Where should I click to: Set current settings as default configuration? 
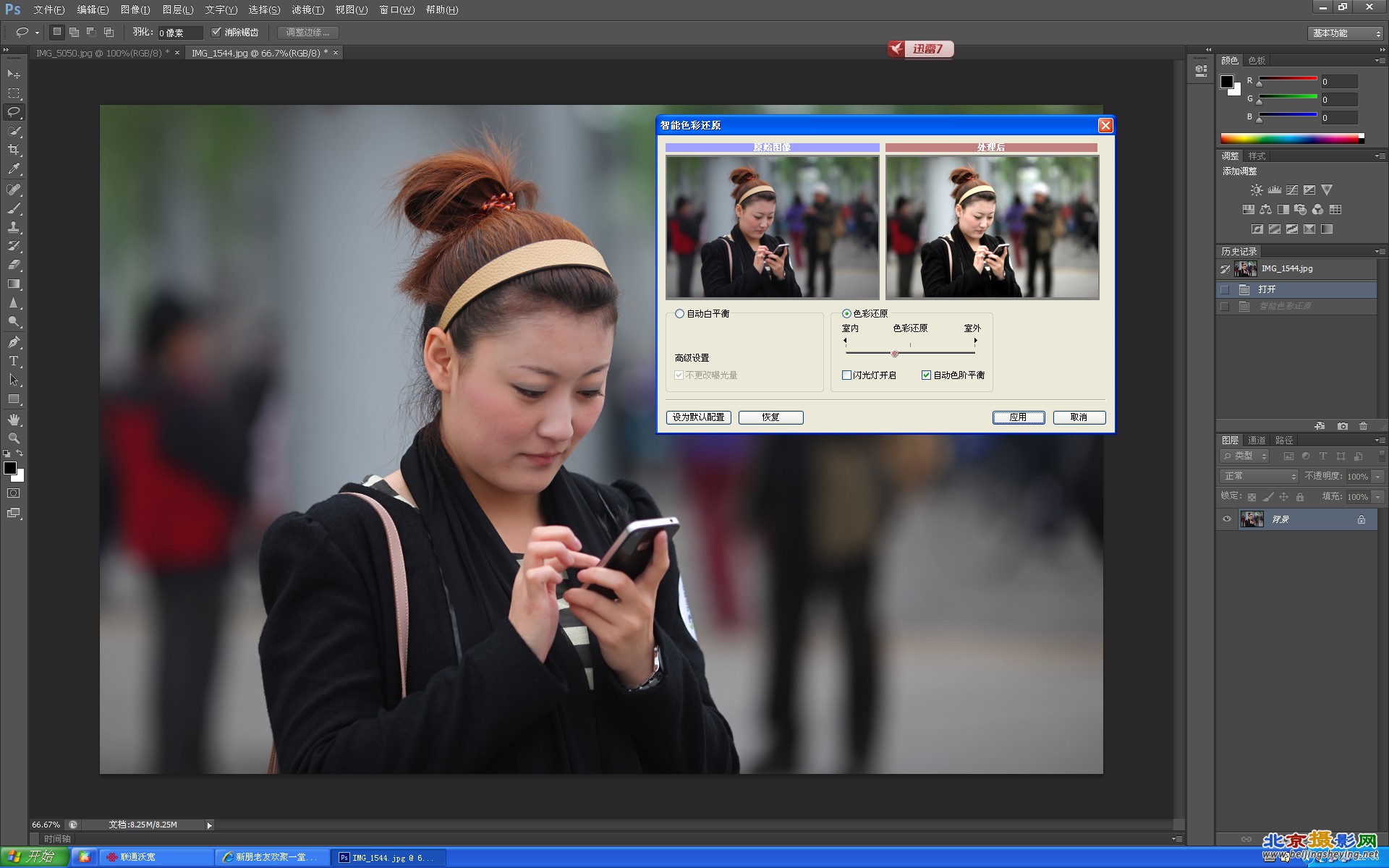pyautogui.click(x=698, y=417)
